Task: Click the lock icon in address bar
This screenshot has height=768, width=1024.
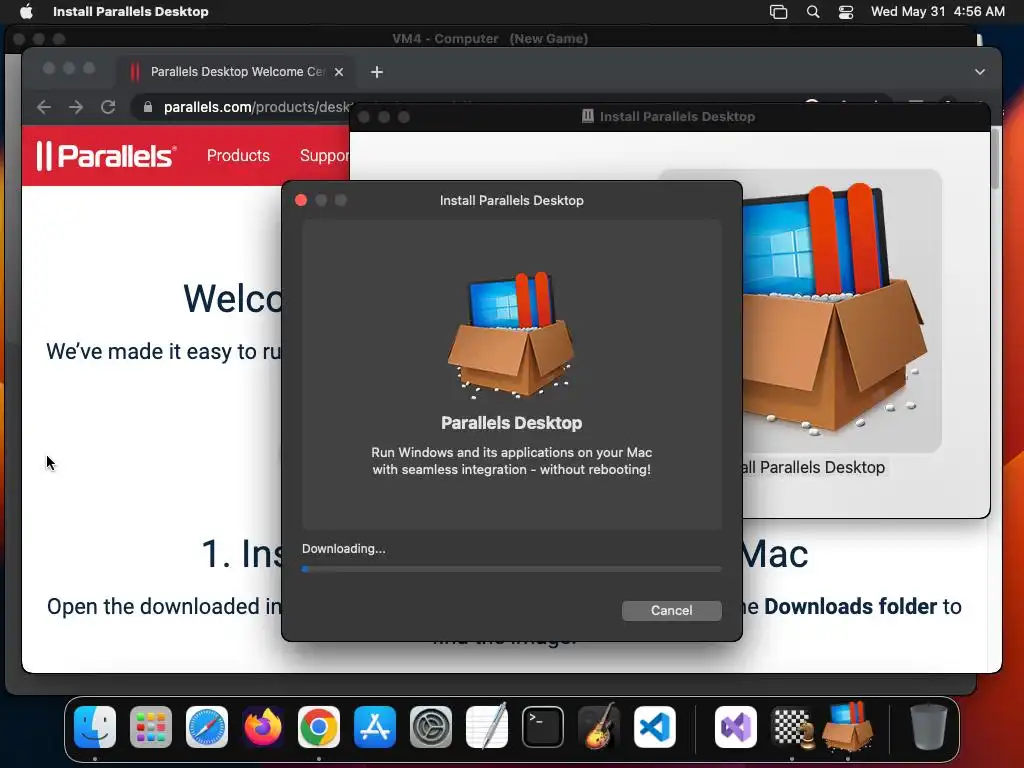Action: tap(148, 107)
